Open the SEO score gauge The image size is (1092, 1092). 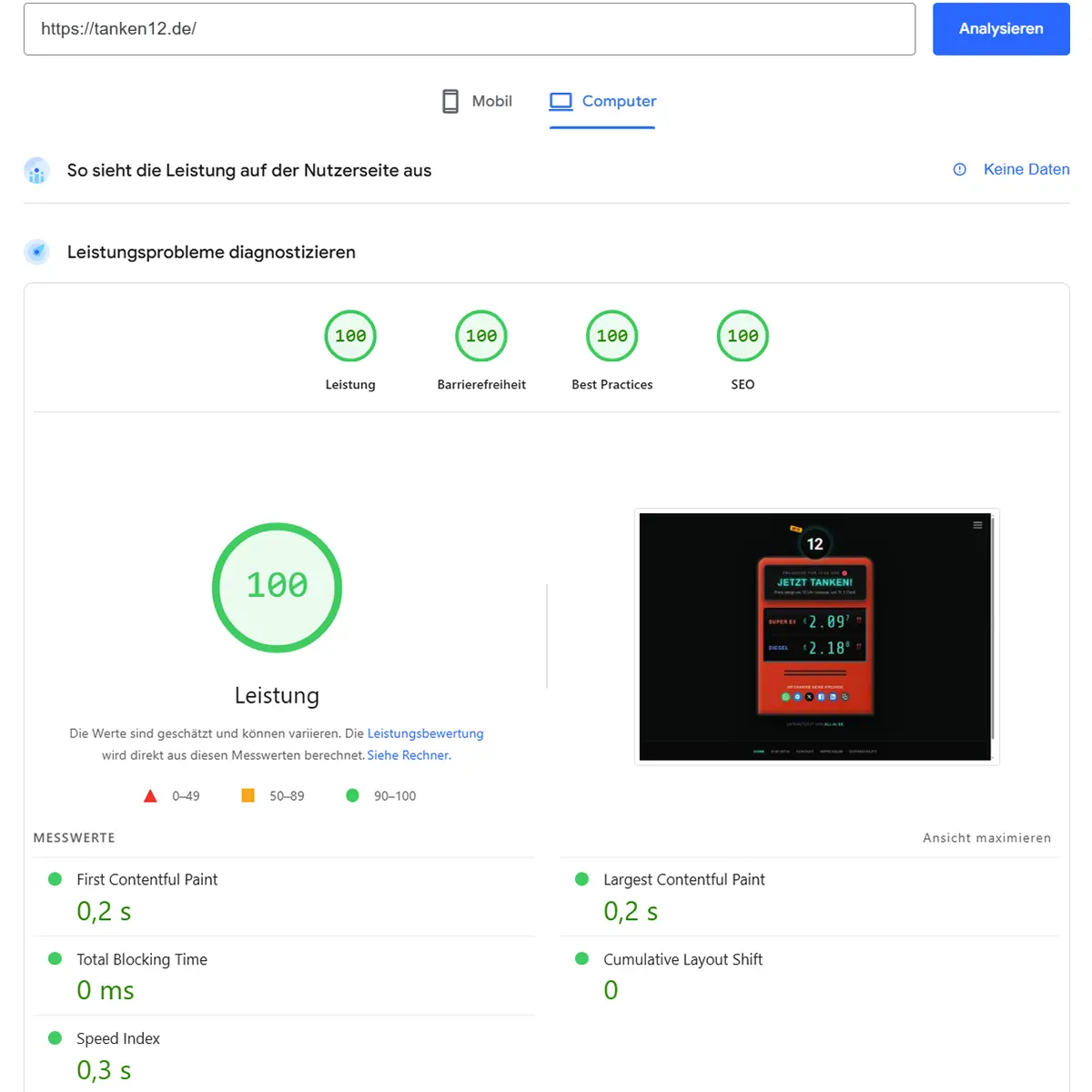coord(743,337)
